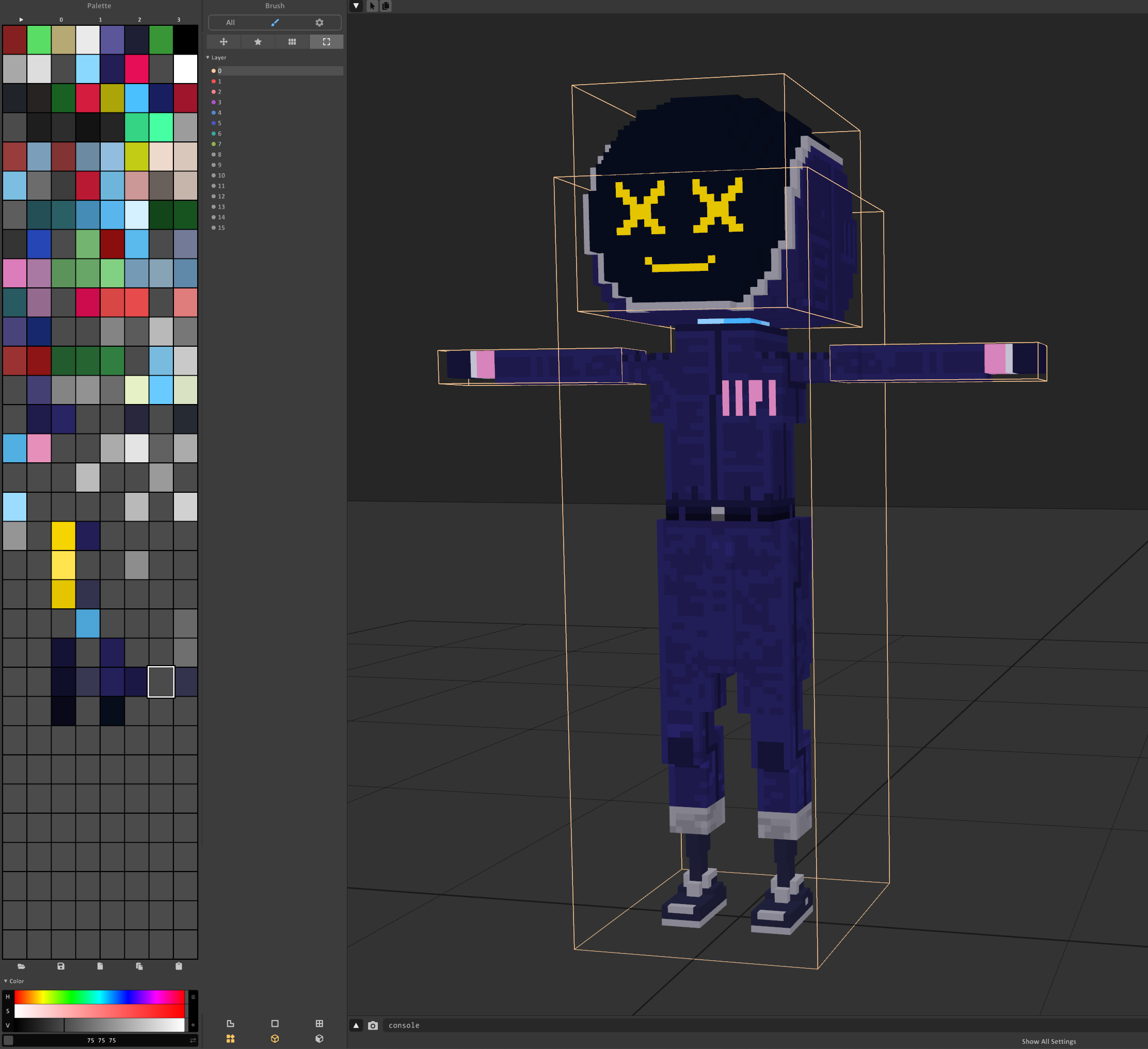
Task: Open the gear settings tab in Brush panel
Action: (x=320, y=23)
